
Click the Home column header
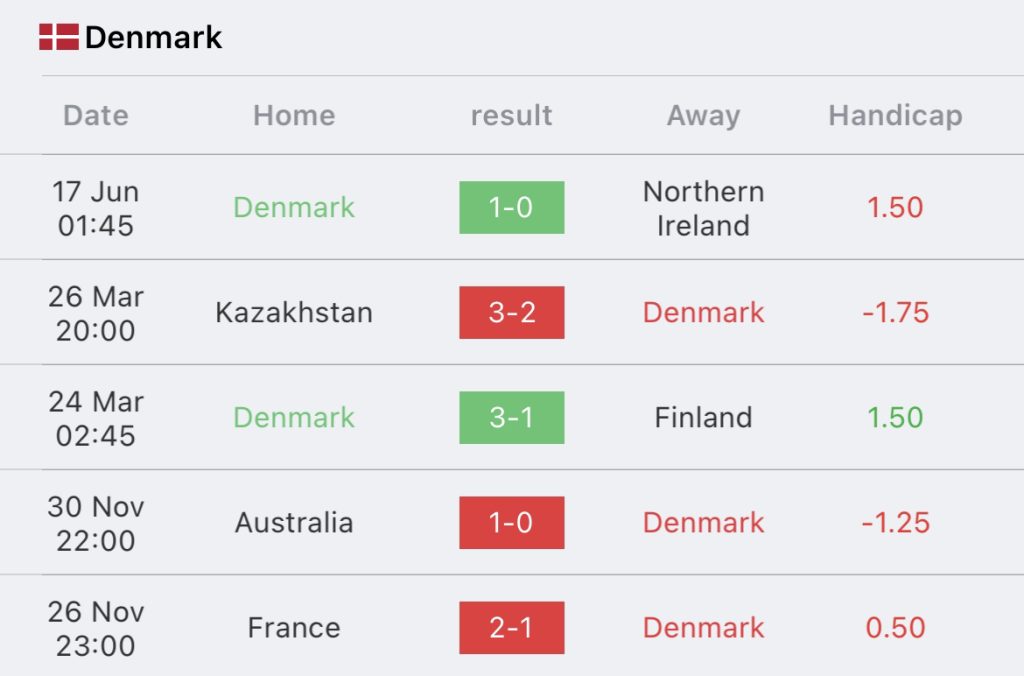pos(295,116)
